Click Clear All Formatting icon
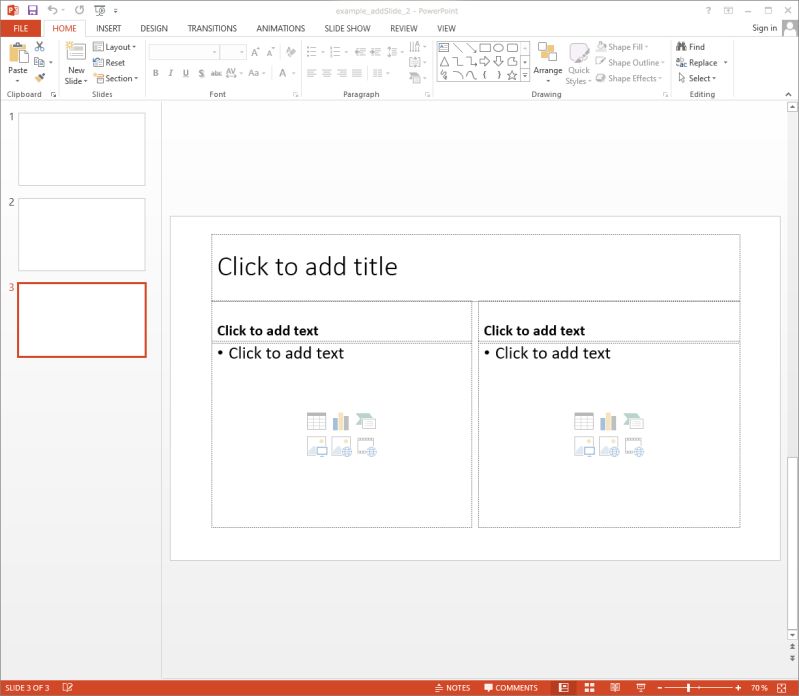Viewport: 799px width, 696px height. (x=291, y=51)
